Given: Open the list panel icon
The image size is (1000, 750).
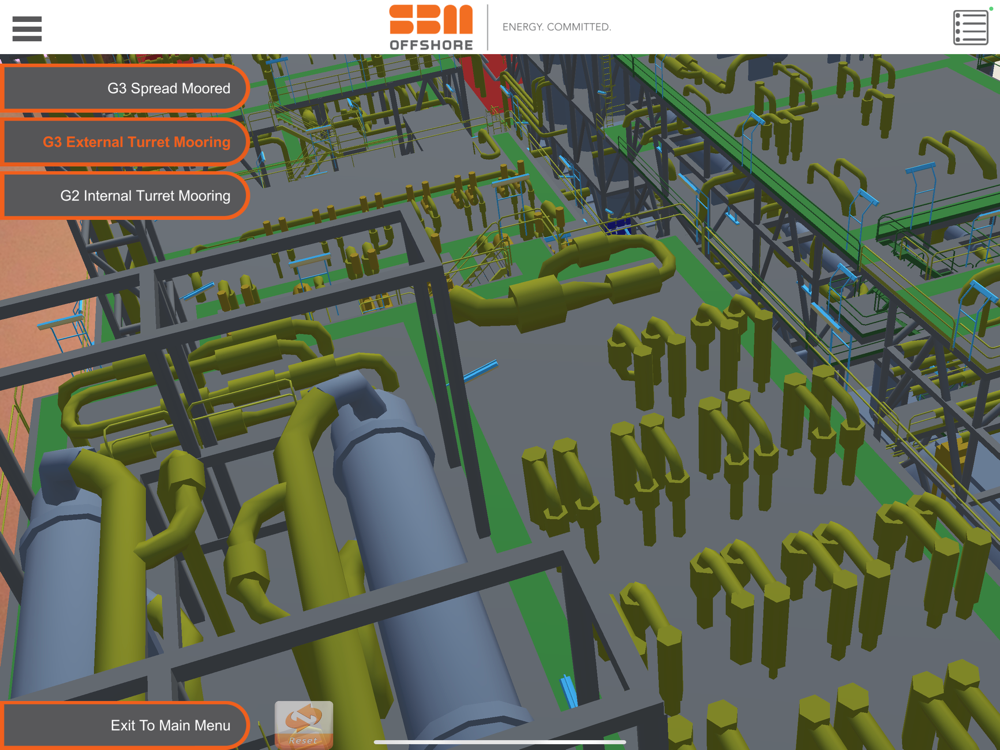Looking at the screenshot, I should point(970,27).
